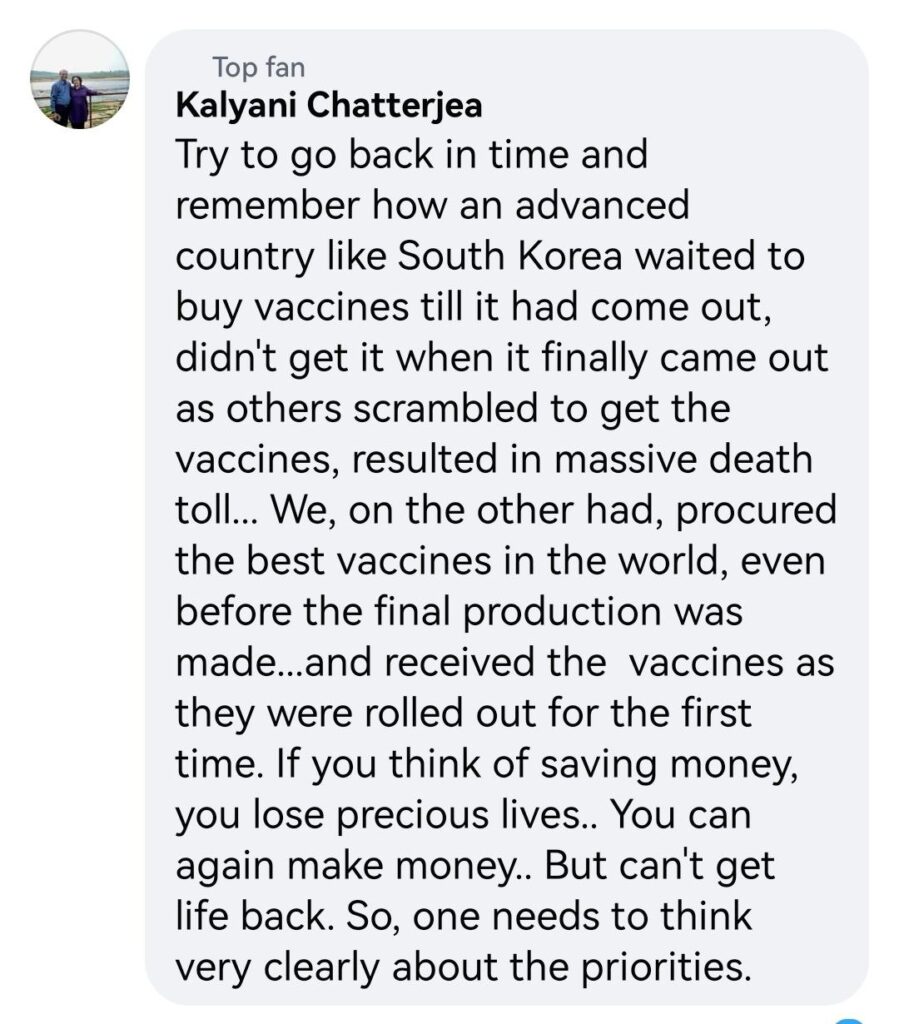Click the phrase 'final production was'

(x=558, y=613)
